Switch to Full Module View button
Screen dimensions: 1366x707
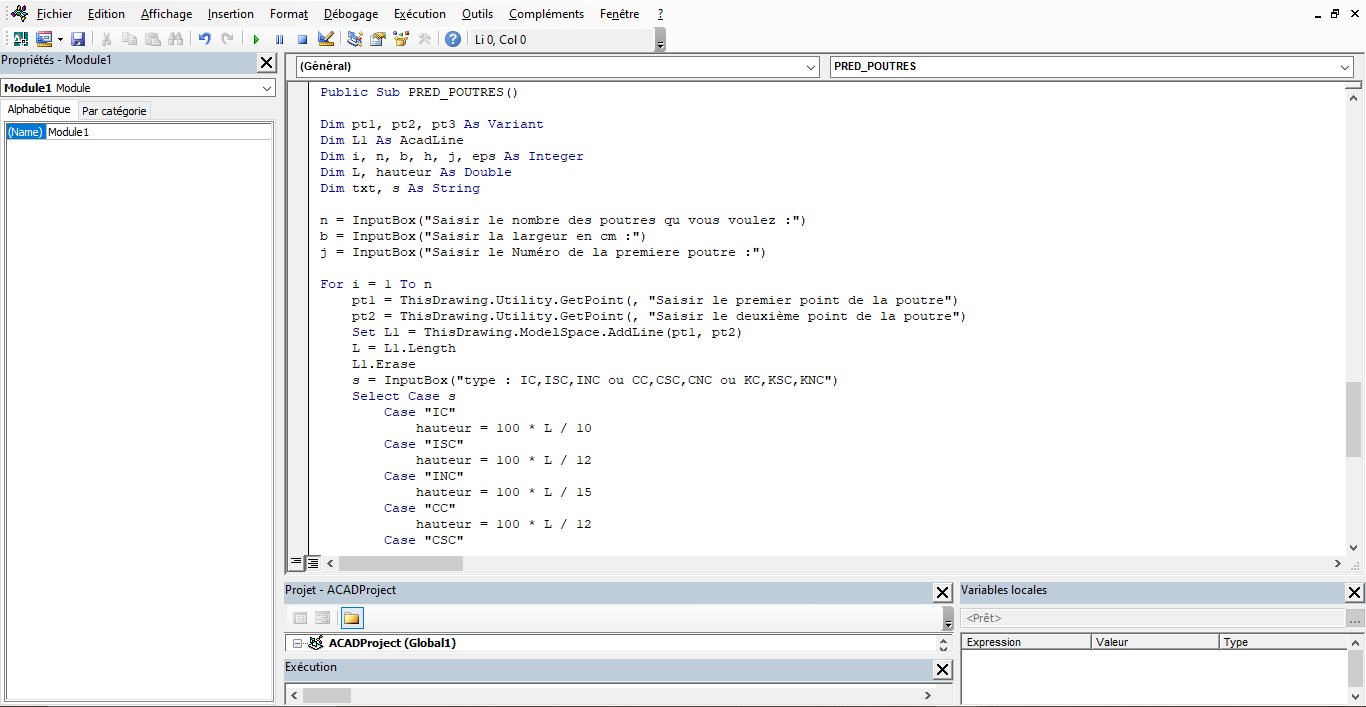click(312, 563)
